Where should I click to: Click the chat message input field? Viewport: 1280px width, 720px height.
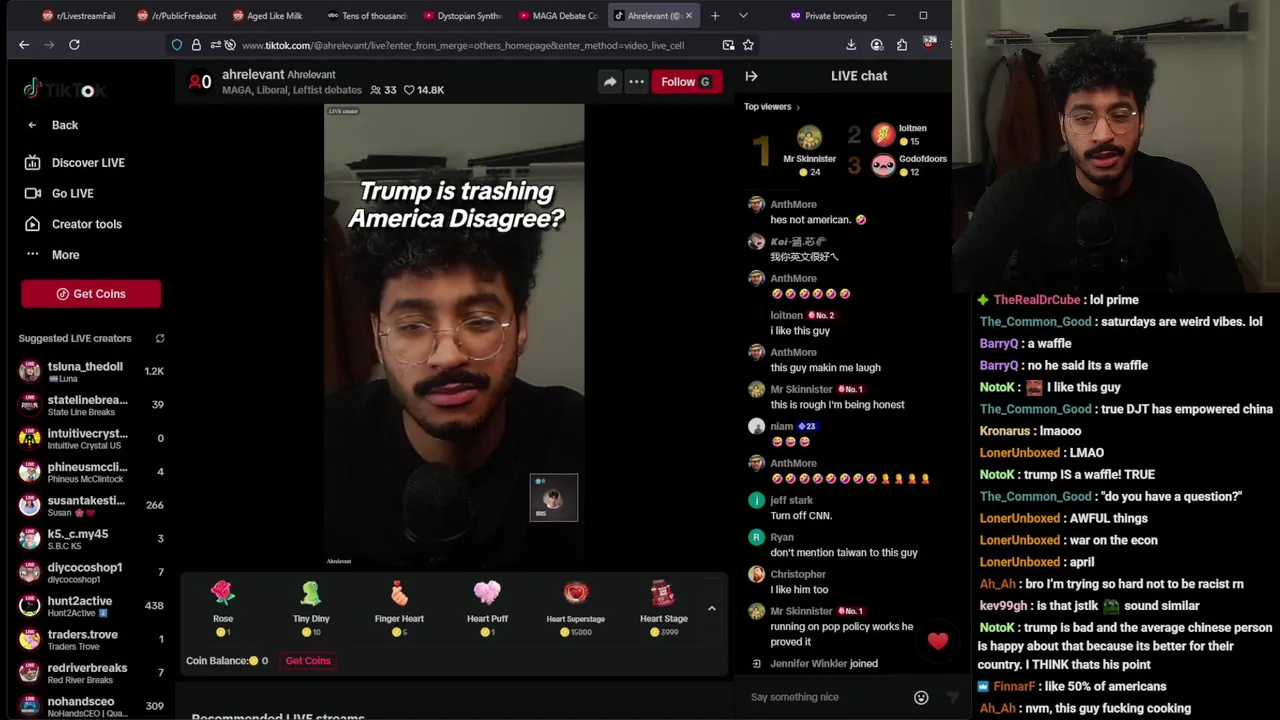point(825,697)
